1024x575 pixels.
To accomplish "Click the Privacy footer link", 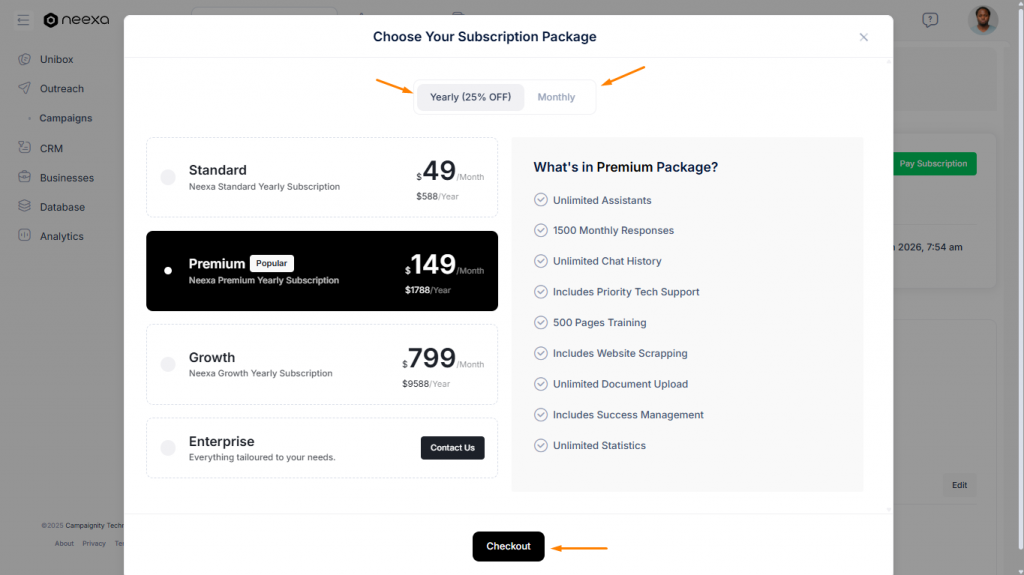I will (x=94, y=544).
